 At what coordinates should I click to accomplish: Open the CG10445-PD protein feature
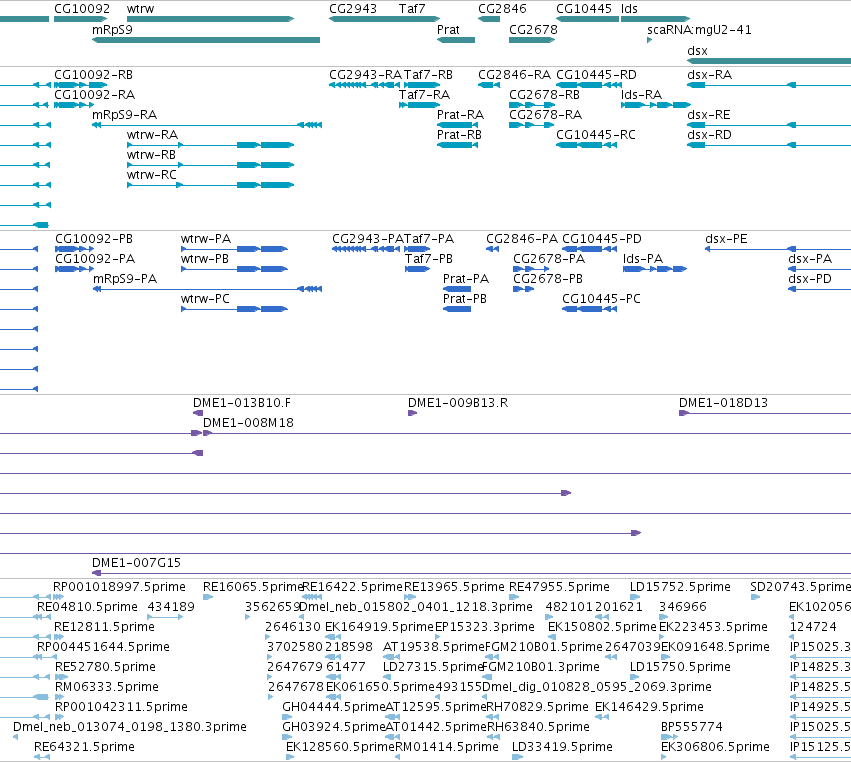point(589,249)
